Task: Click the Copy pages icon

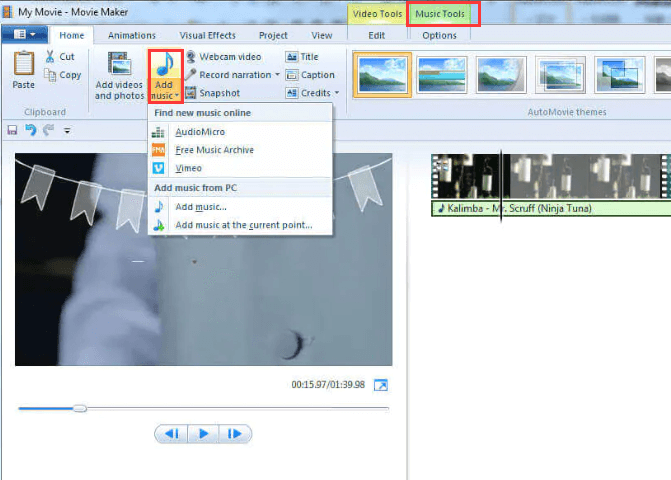Action: click(50, 75)
